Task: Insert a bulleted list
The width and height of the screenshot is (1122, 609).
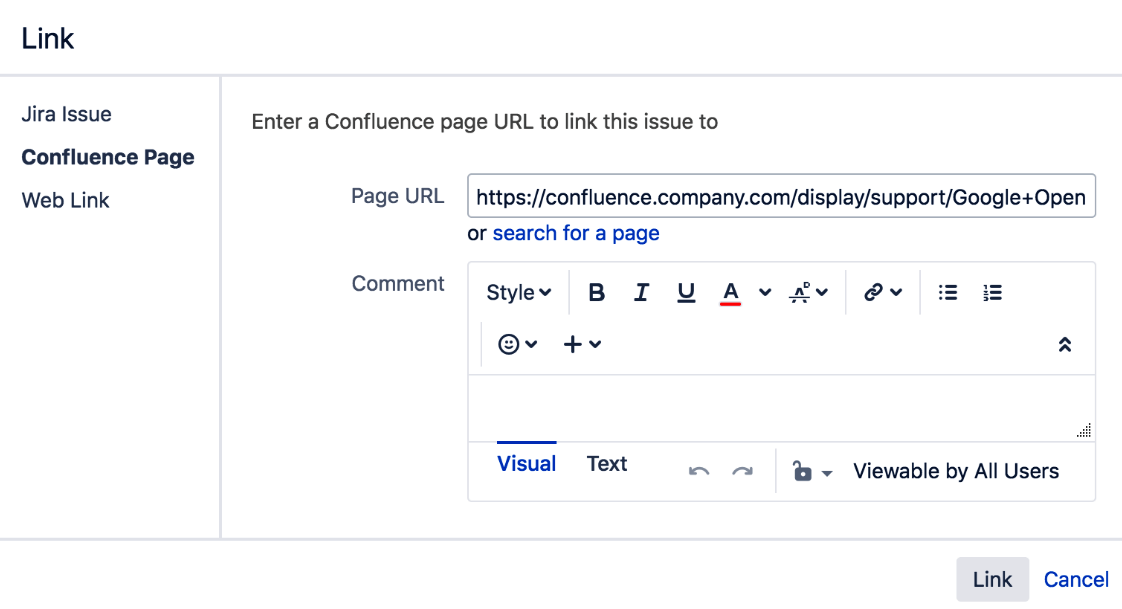Action: [947, 292]
